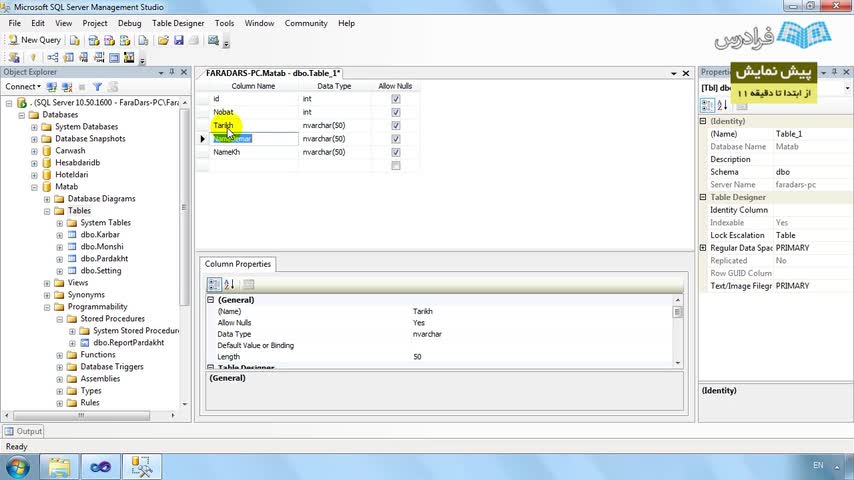Expand the System Databases node

click(34, 127)
